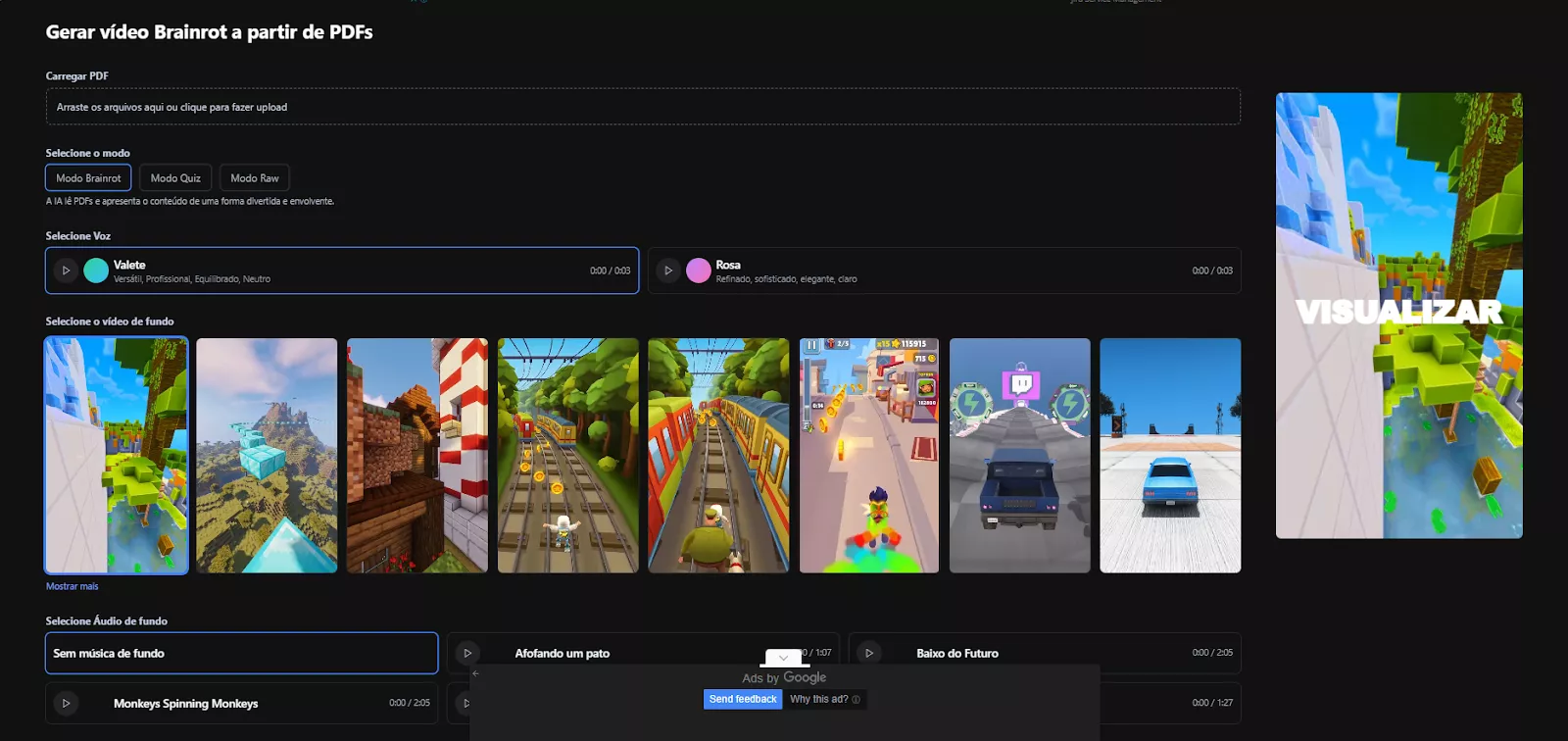This screenshot has width=1568, height=741.
Task: Collapse the Google ad with the chevron
Action: tap(783, 658)
